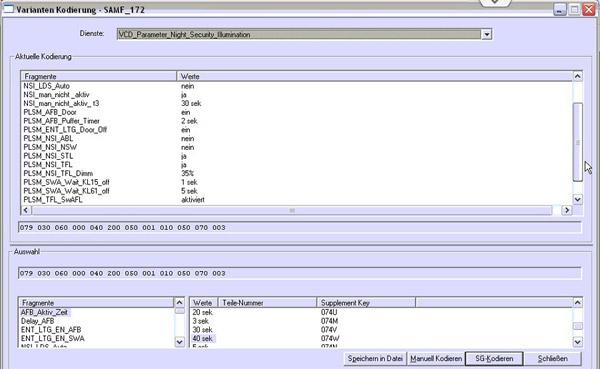Click the 074M supplement key cell
The width and height of the screenshot is (600, 369).
(x=329, y=321)
